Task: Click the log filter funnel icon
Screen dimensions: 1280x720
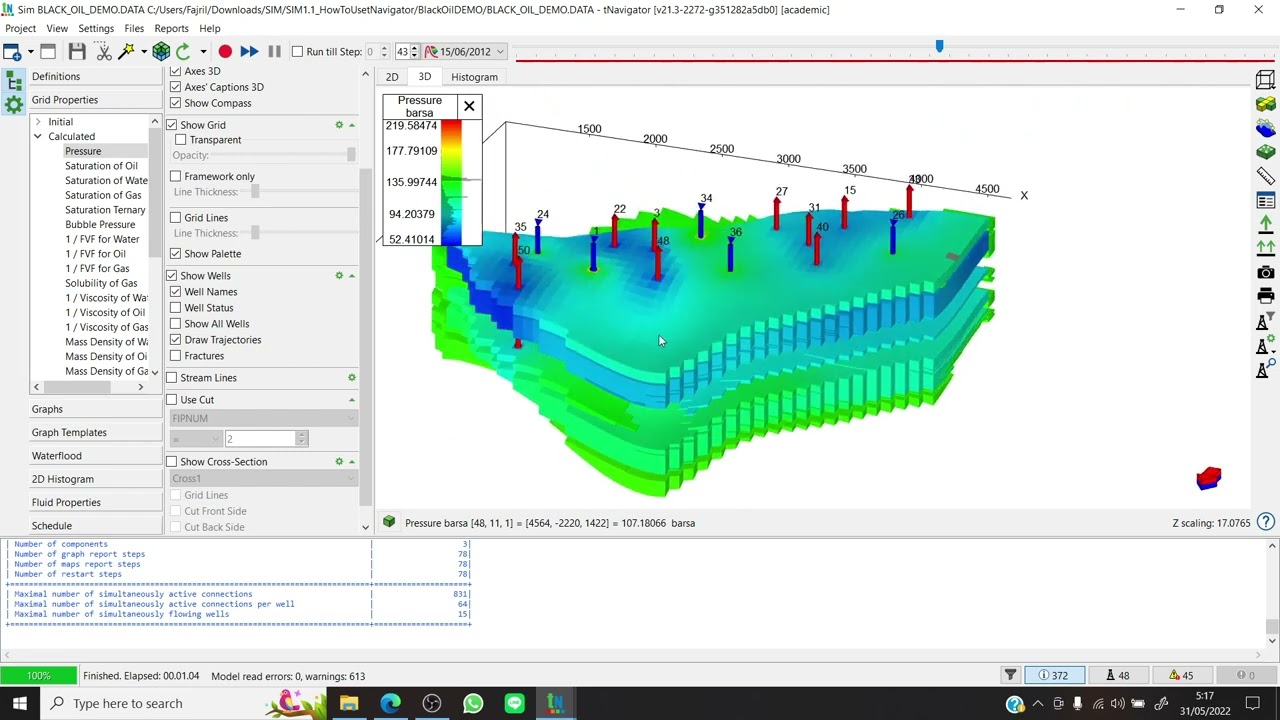Action: click(x=1010, y=675)
